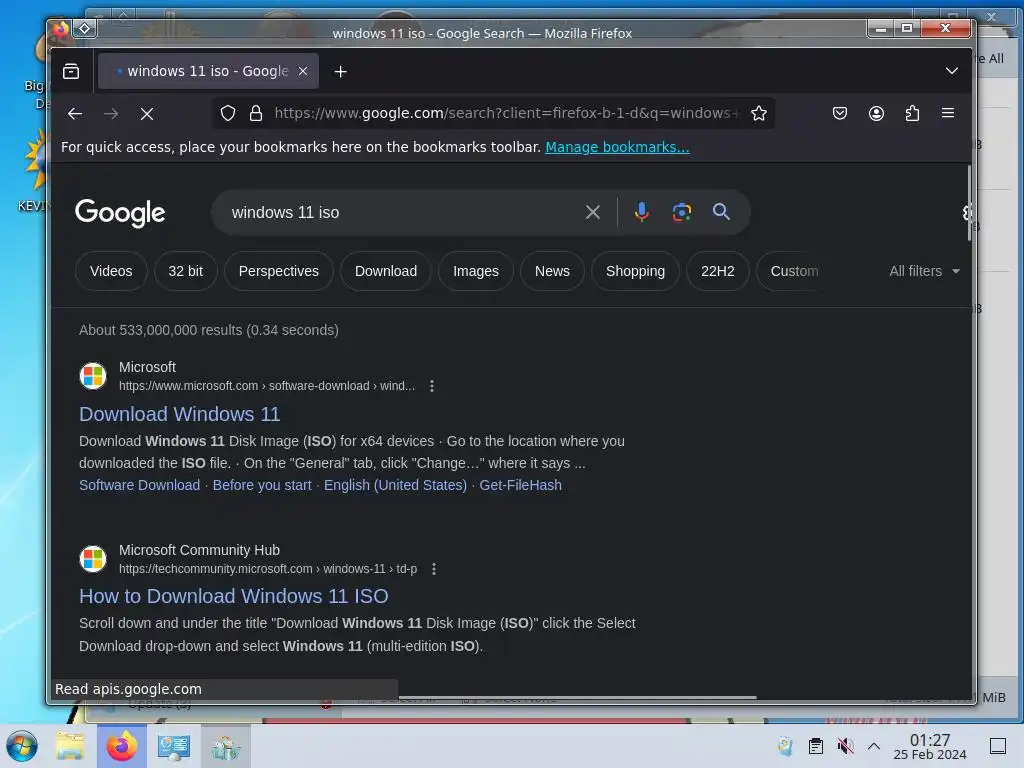The image size is (1024, 768).
Task: Open the Get-FileHash sitelink
Action: [520, 485]
